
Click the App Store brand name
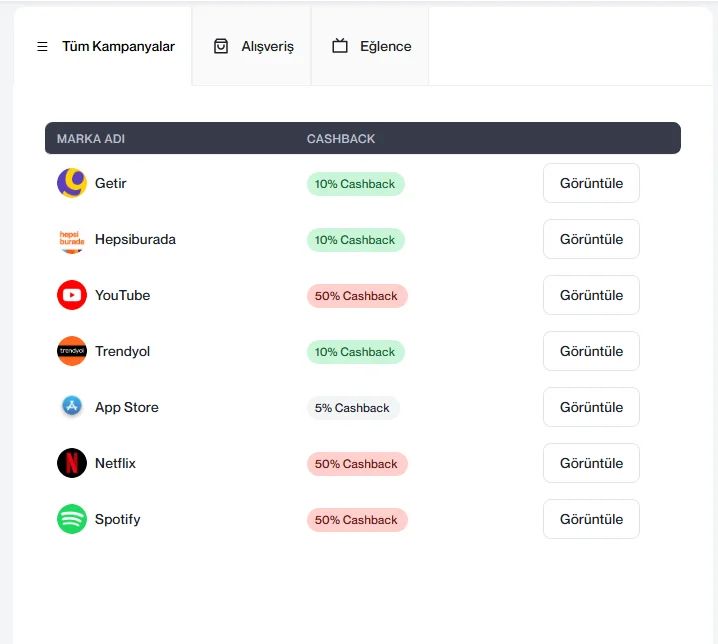point(126,407)
